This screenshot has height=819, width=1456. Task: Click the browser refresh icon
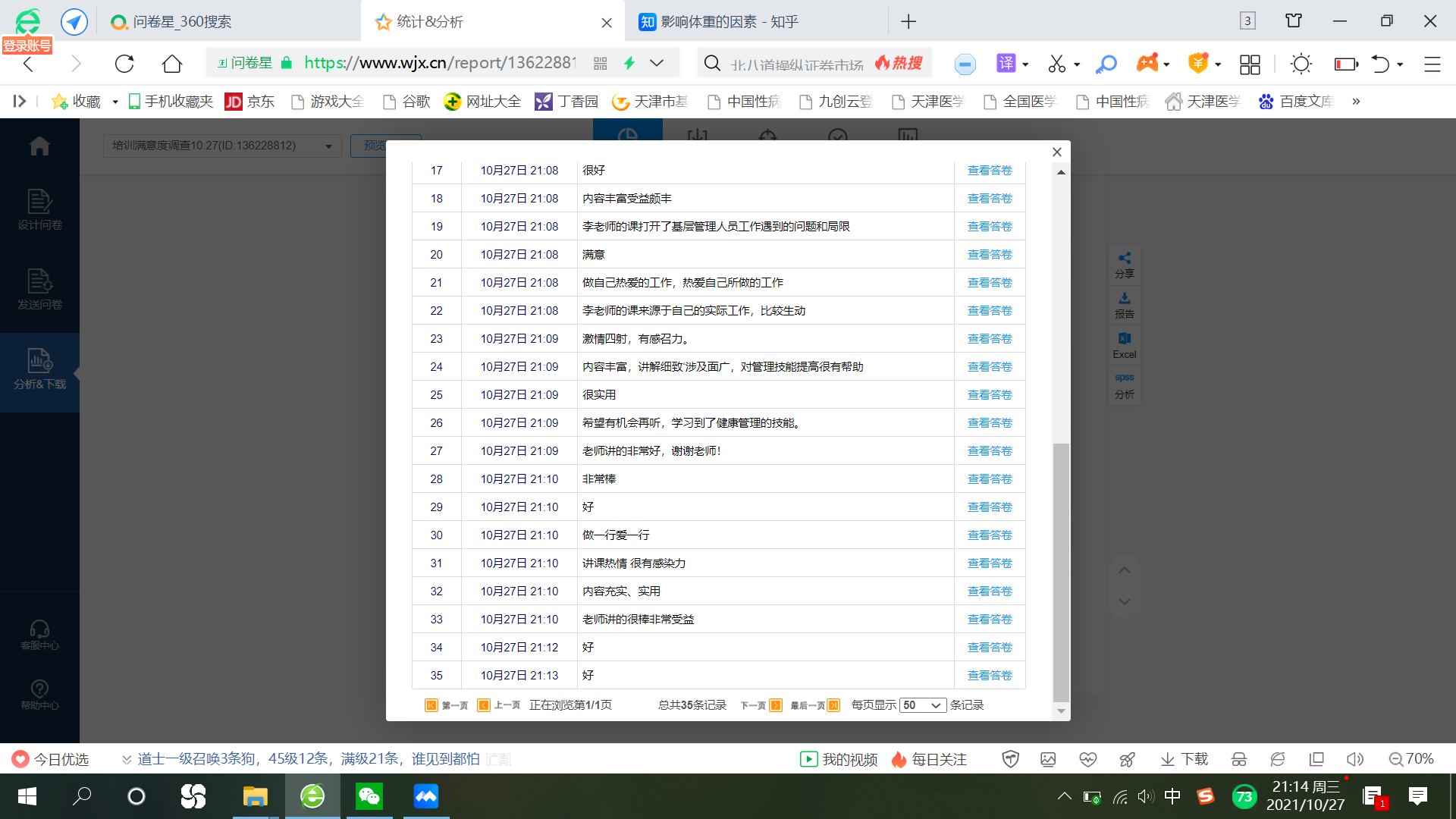(124, 64)
